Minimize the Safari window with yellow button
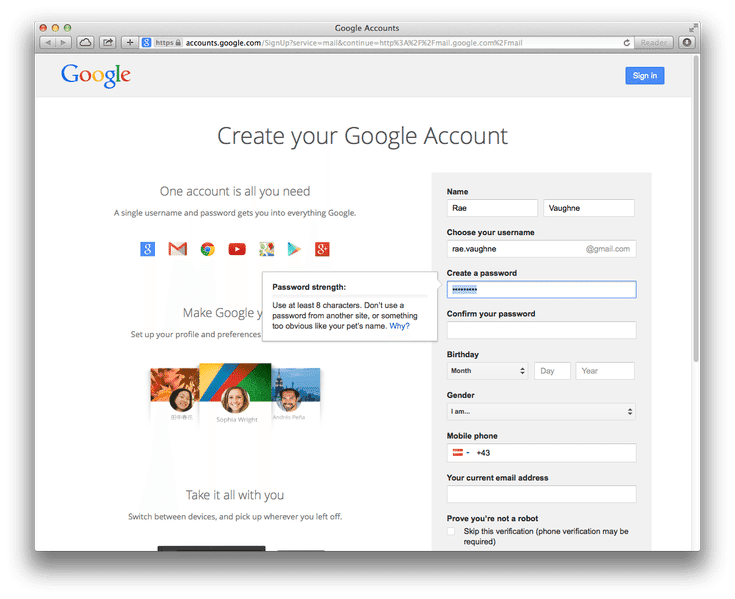Screen dimensions: 735x599 pyautogui.click(x=55, y=28)
